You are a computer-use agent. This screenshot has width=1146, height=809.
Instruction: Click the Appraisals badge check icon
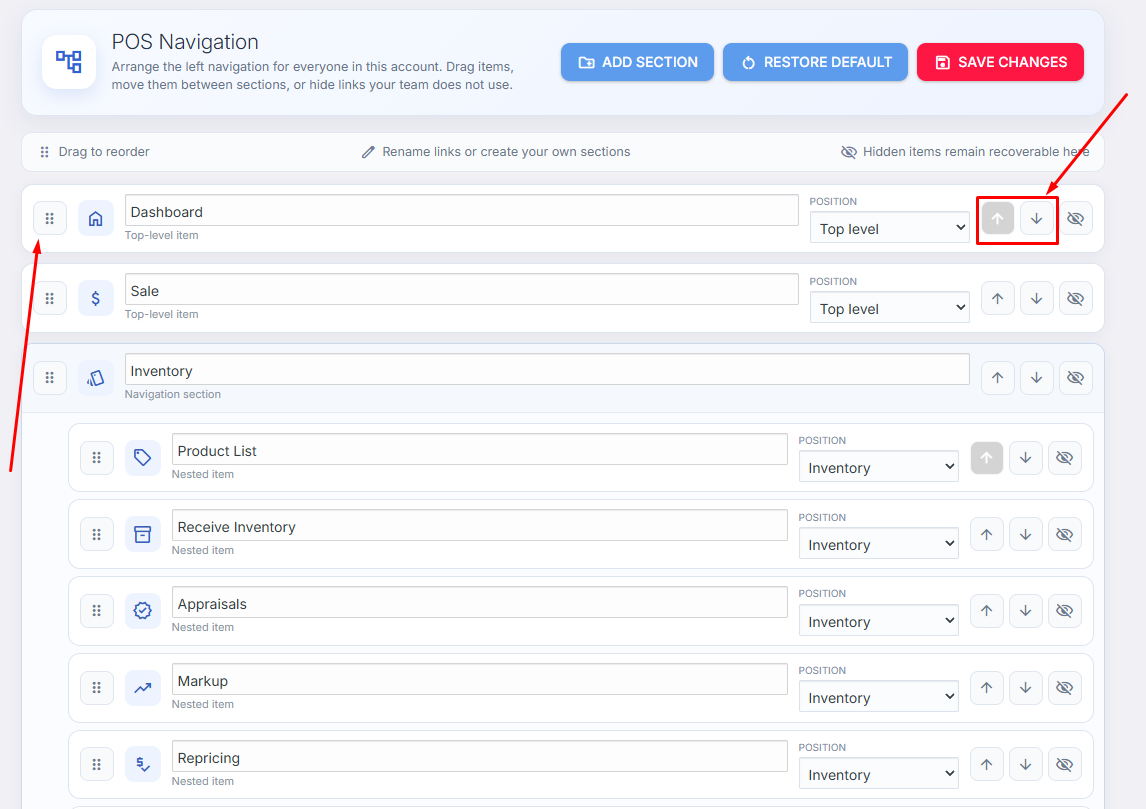pos(143,611)
